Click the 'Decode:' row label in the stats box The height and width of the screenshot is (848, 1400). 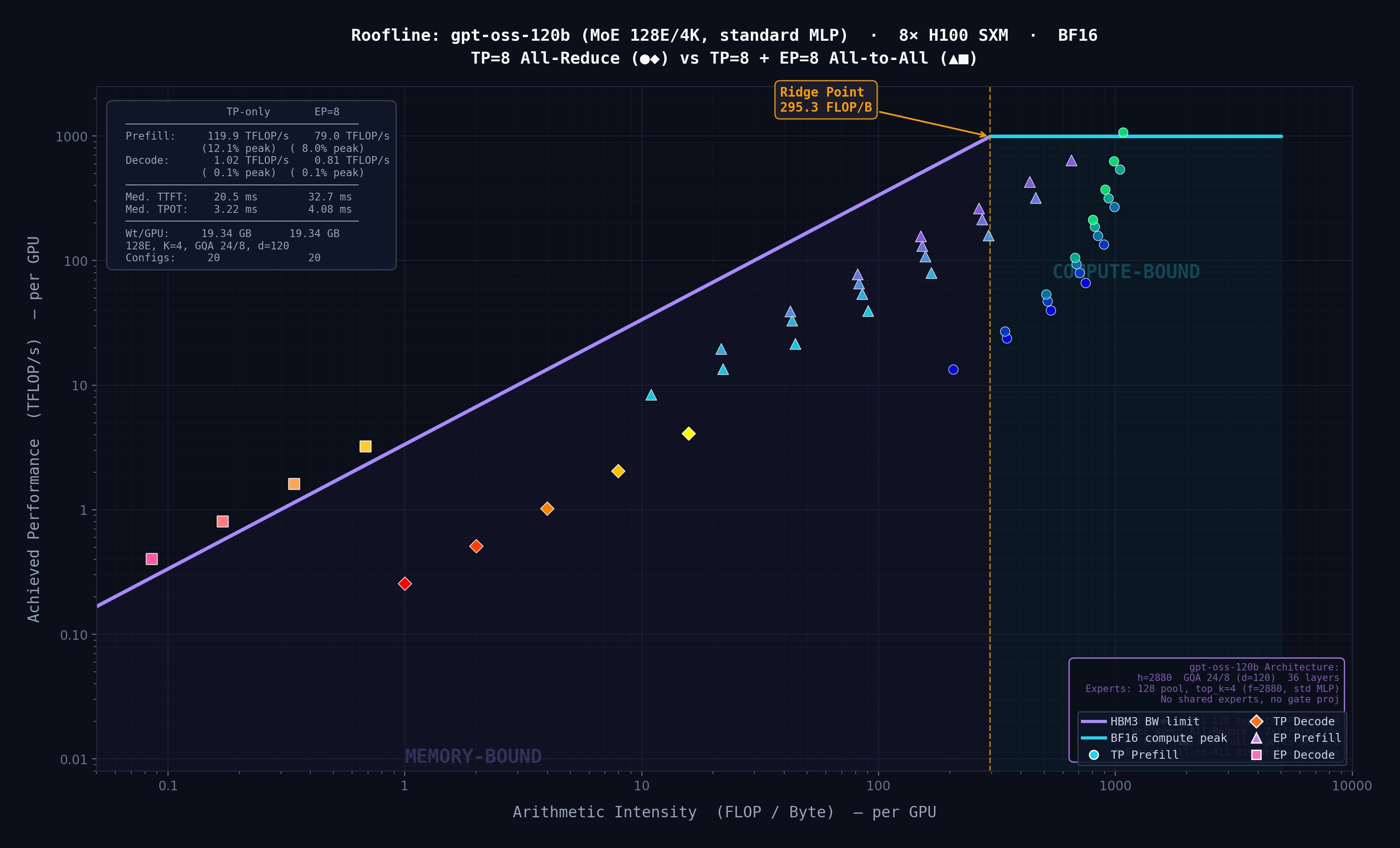(147, 160)
